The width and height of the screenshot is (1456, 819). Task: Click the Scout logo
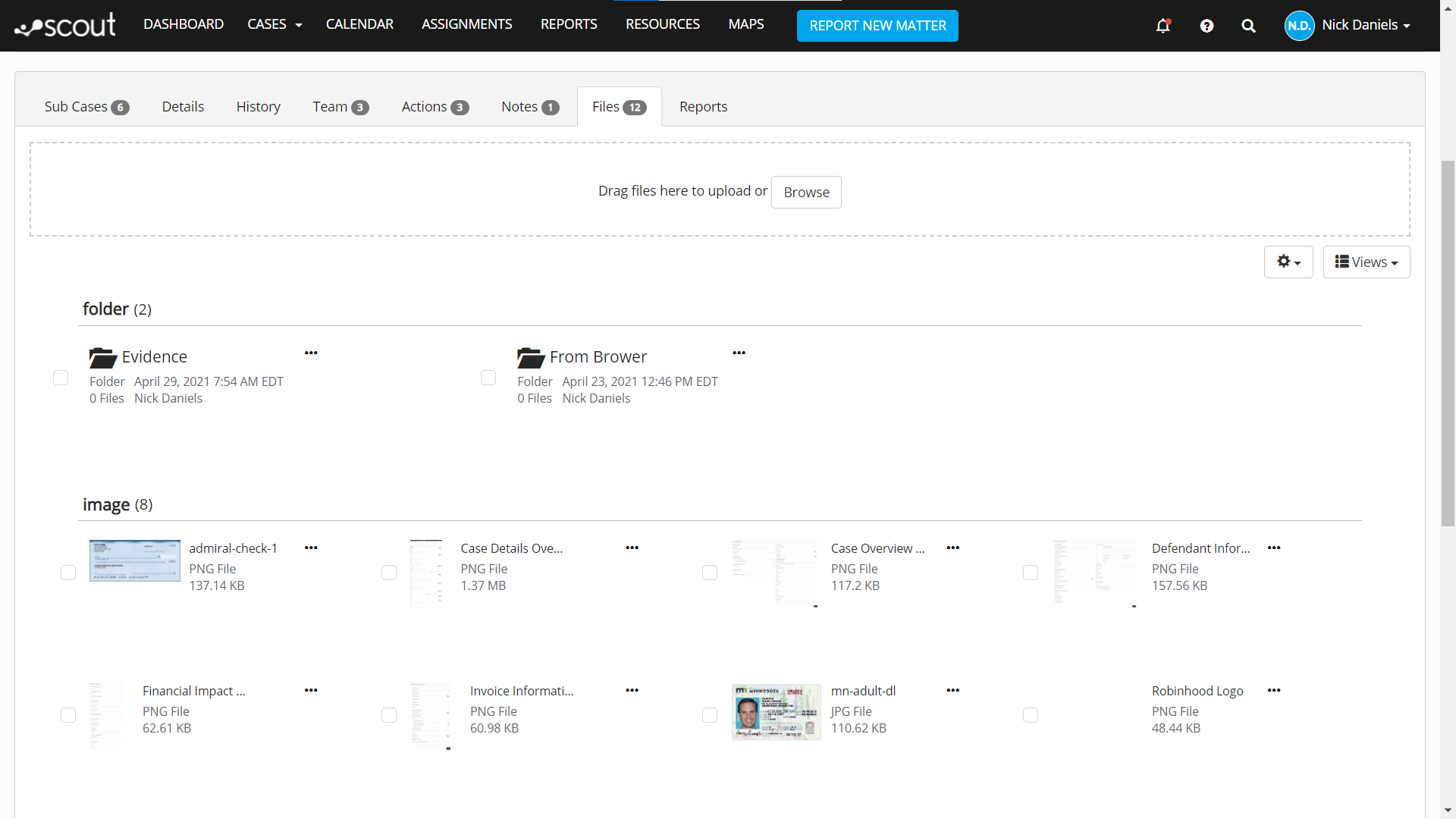[64, 25]
